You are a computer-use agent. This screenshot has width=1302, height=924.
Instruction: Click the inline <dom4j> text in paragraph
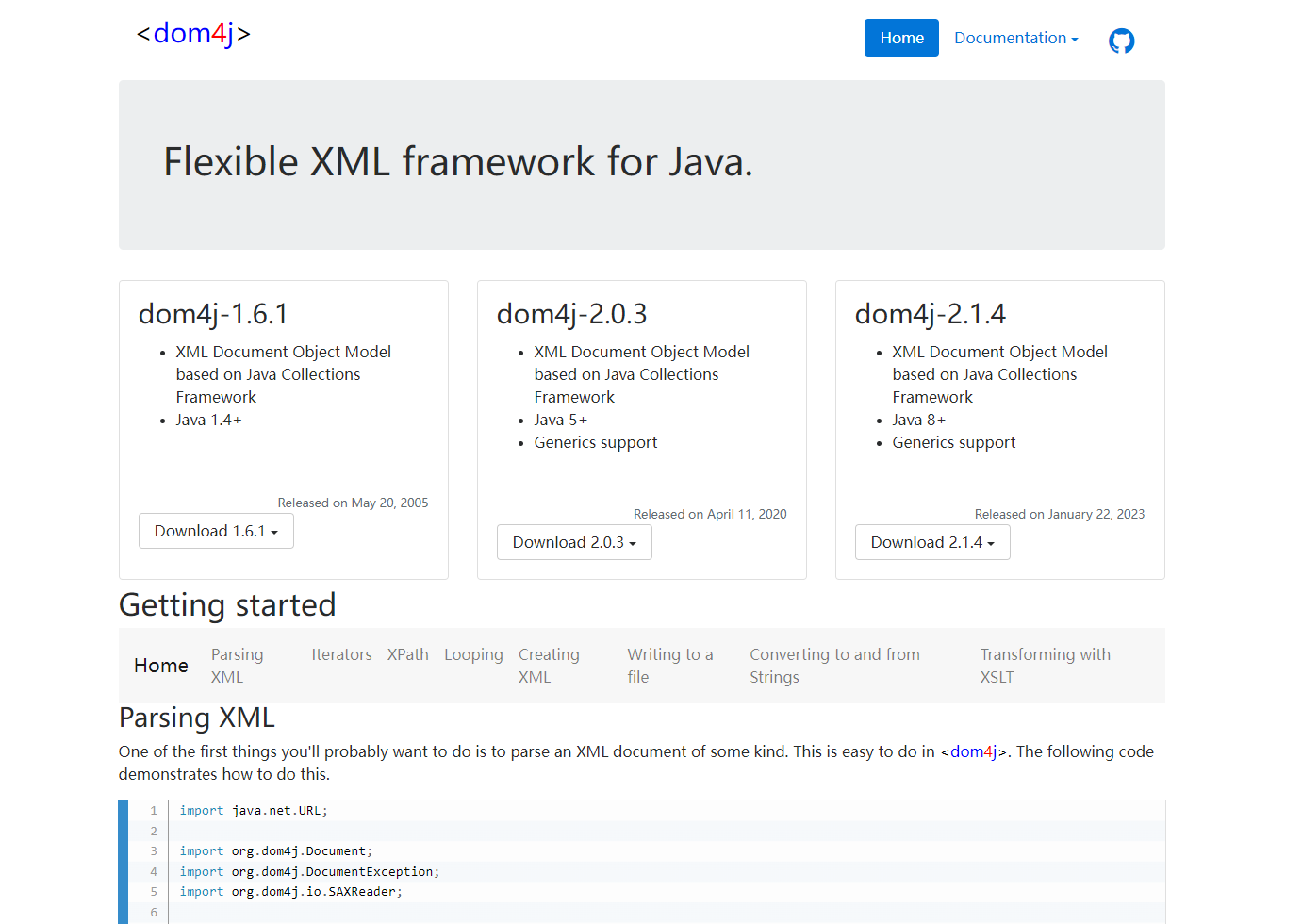[x=974, y=751]
